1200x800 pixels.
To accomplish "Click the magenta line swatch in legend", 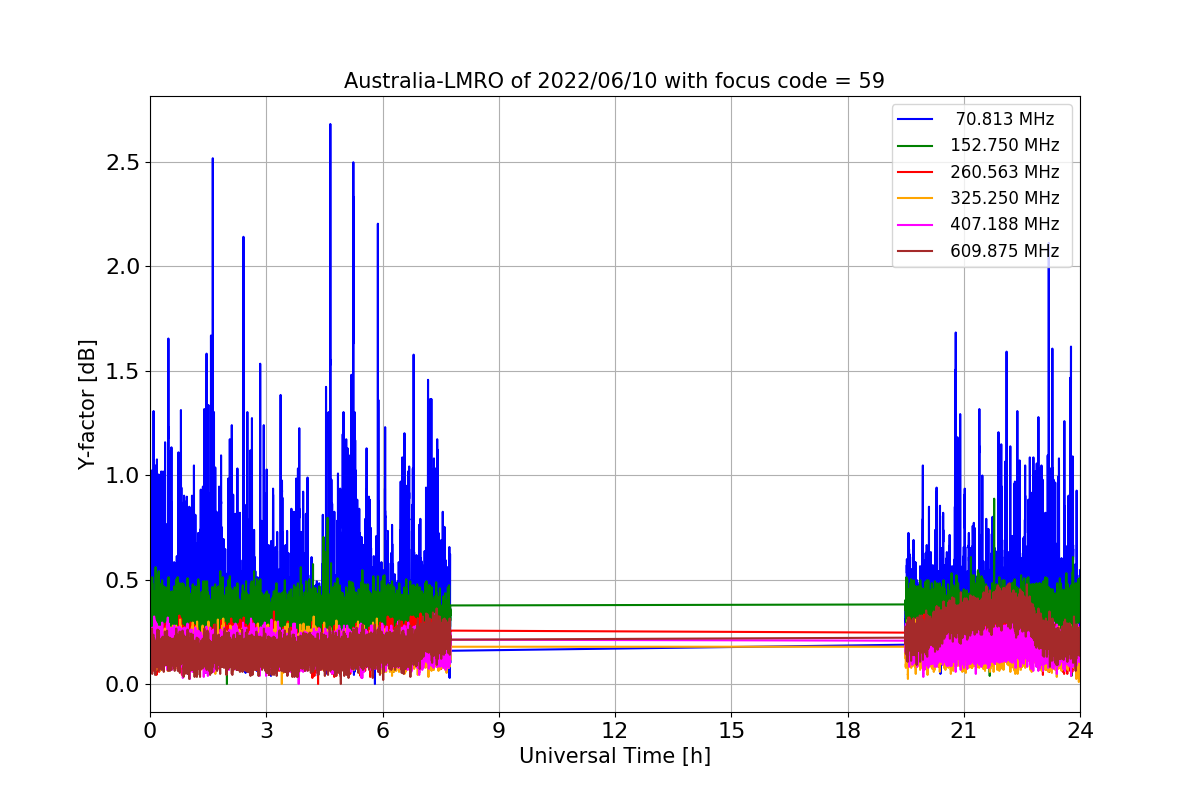I will point(916,225).
